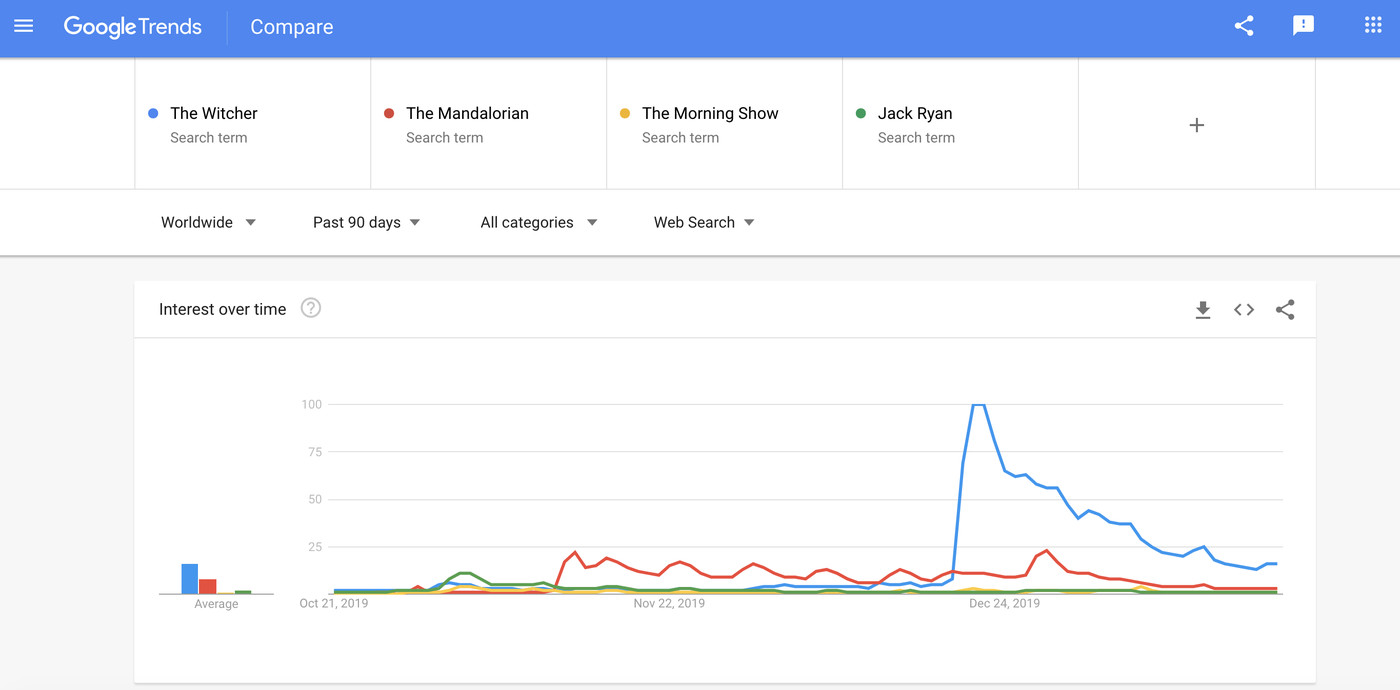Image resolution: width=1400 pixels, height=690 pixels.
Task: Click The Witcher blue color dot
Action: [153, 114]
